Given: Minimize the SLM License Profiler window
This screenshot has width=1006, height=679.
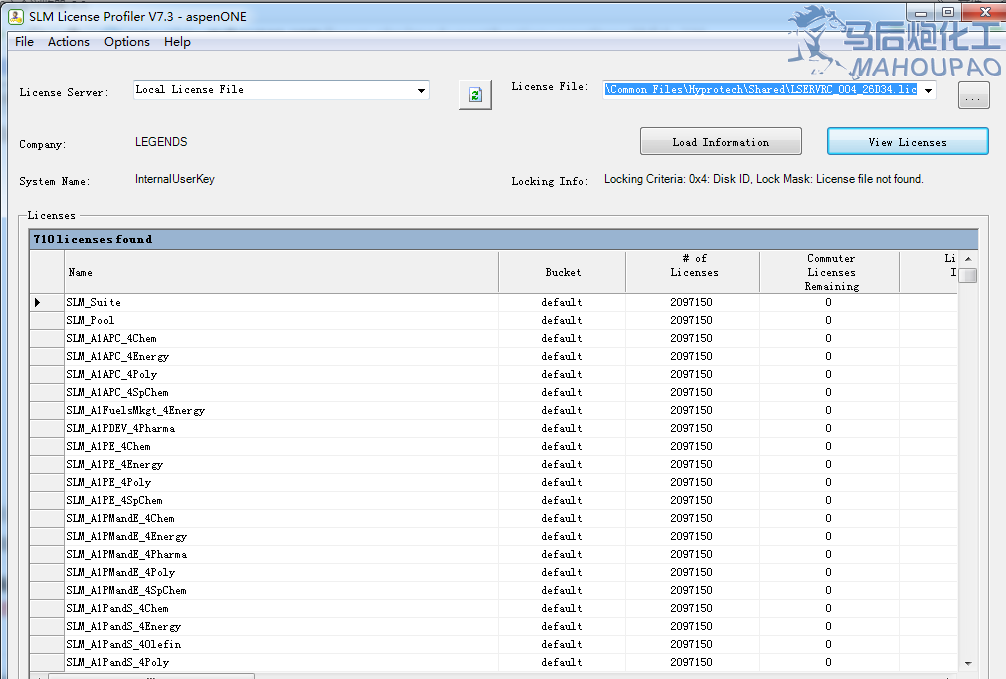Looking at the screenshot, I should click(x=921, y=12).
